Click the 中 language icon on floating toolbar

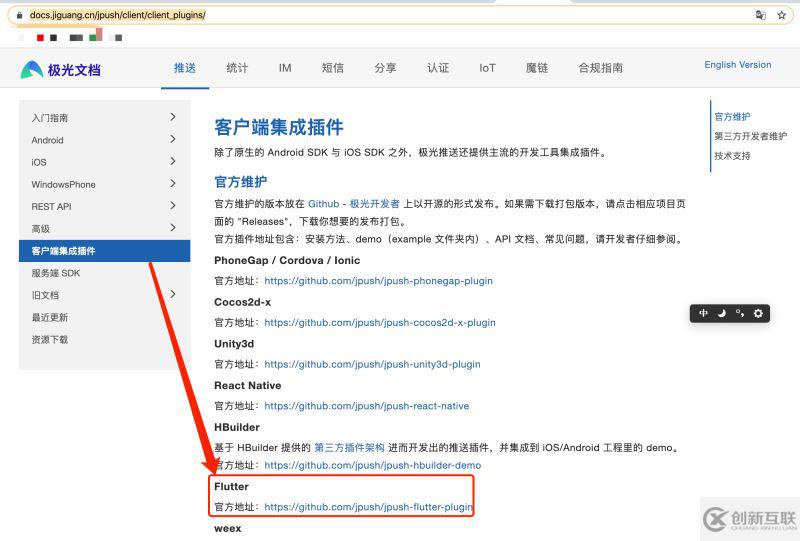click(x=704, y=313)
